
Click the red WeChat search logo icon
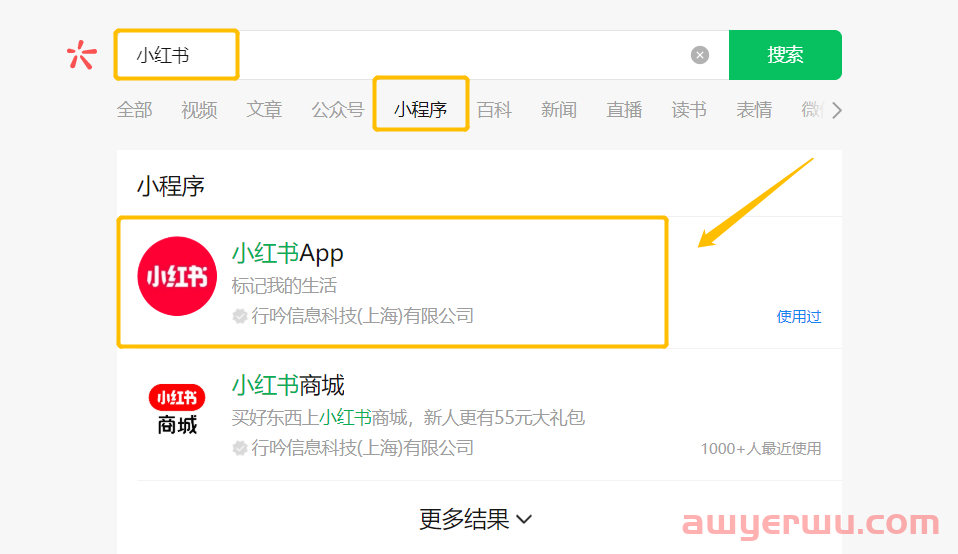82,55
